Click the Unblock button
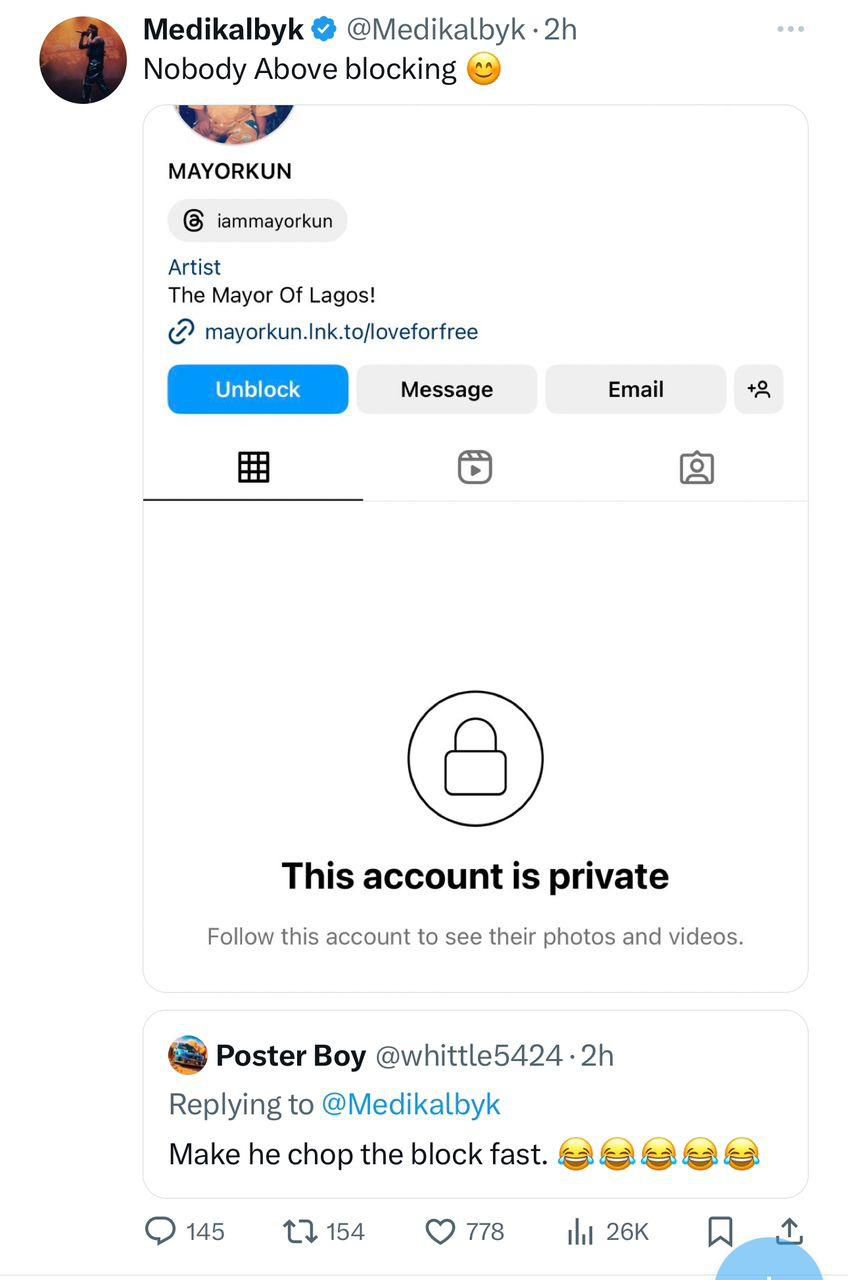 (258, 389)
